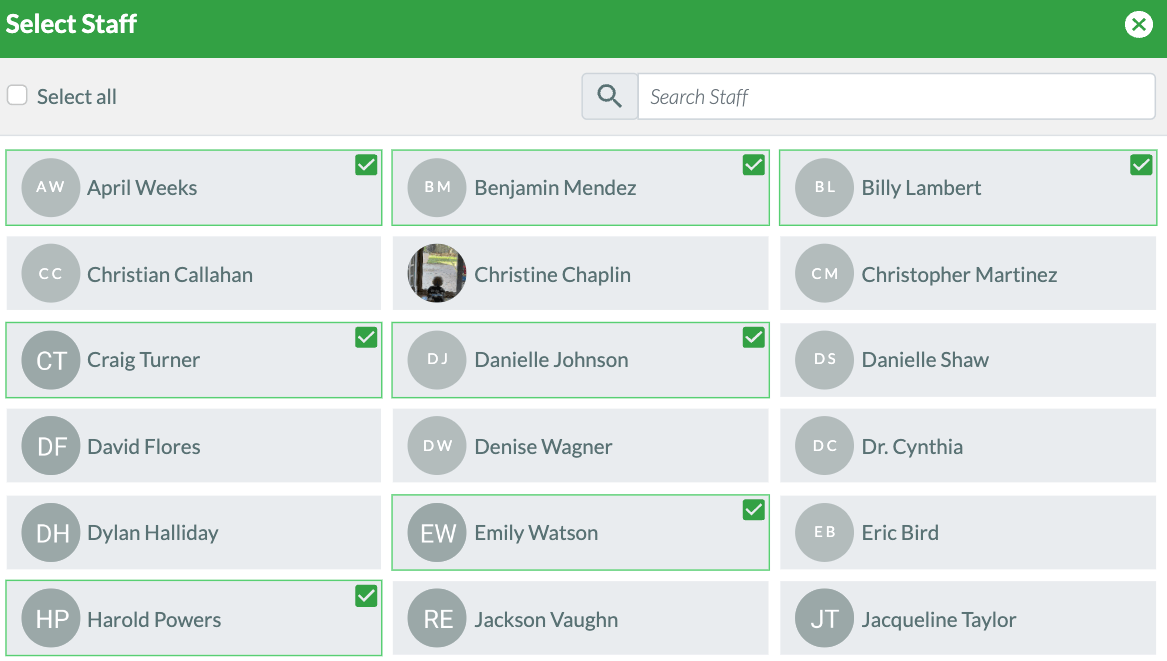
Task: Click the Benjamin Mendez name label
Action: pyautogui.click(x=555, y=188)
